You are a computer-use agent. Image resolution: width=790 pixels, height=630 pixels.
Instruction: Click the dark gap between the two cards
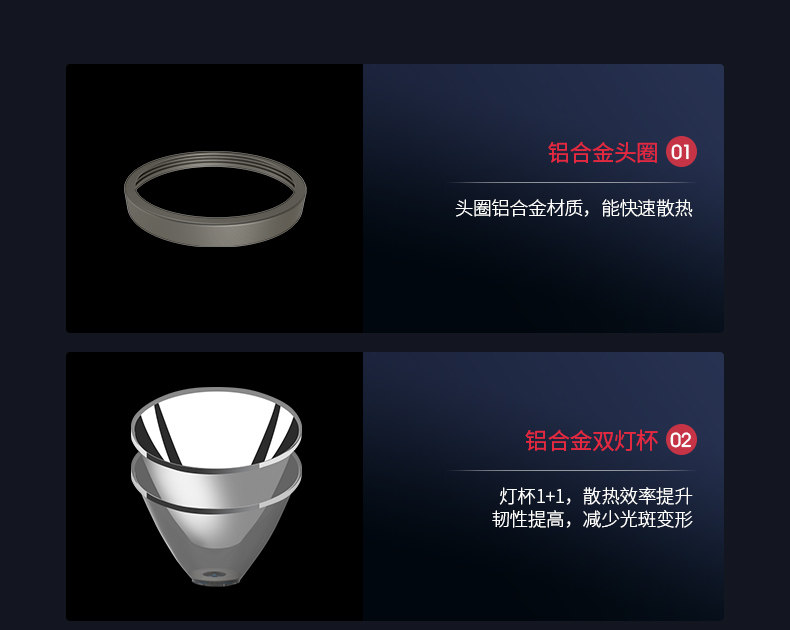point(395,342)
